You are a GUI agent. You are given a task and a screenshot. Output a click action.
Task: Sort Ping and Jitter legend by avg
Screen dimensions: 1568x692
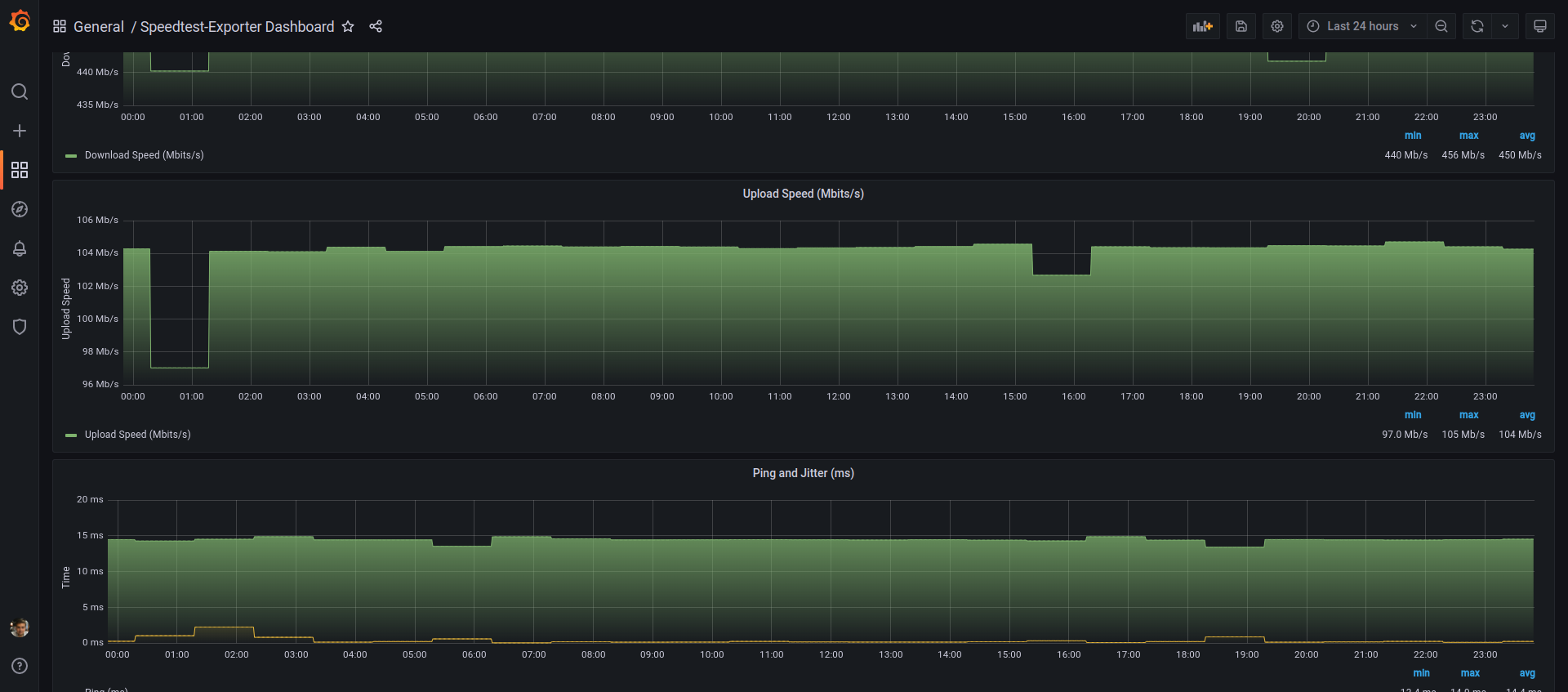click(x=1527, y=673)
